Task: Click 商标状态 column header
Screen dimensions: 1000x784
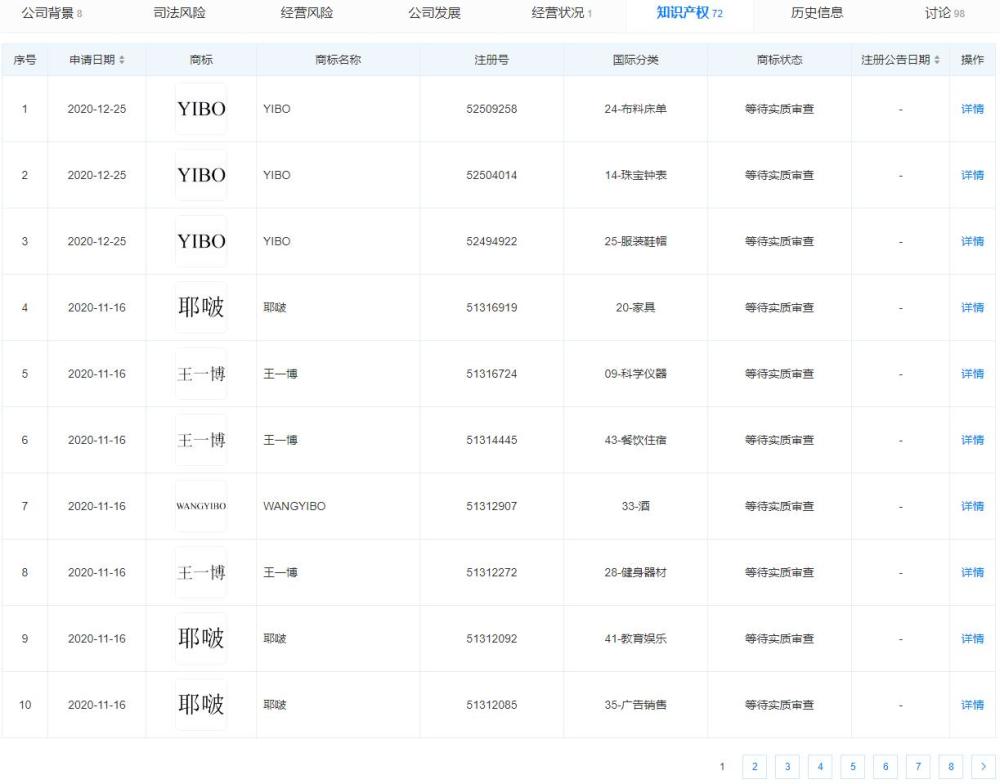Action: (x=779, y=60)
